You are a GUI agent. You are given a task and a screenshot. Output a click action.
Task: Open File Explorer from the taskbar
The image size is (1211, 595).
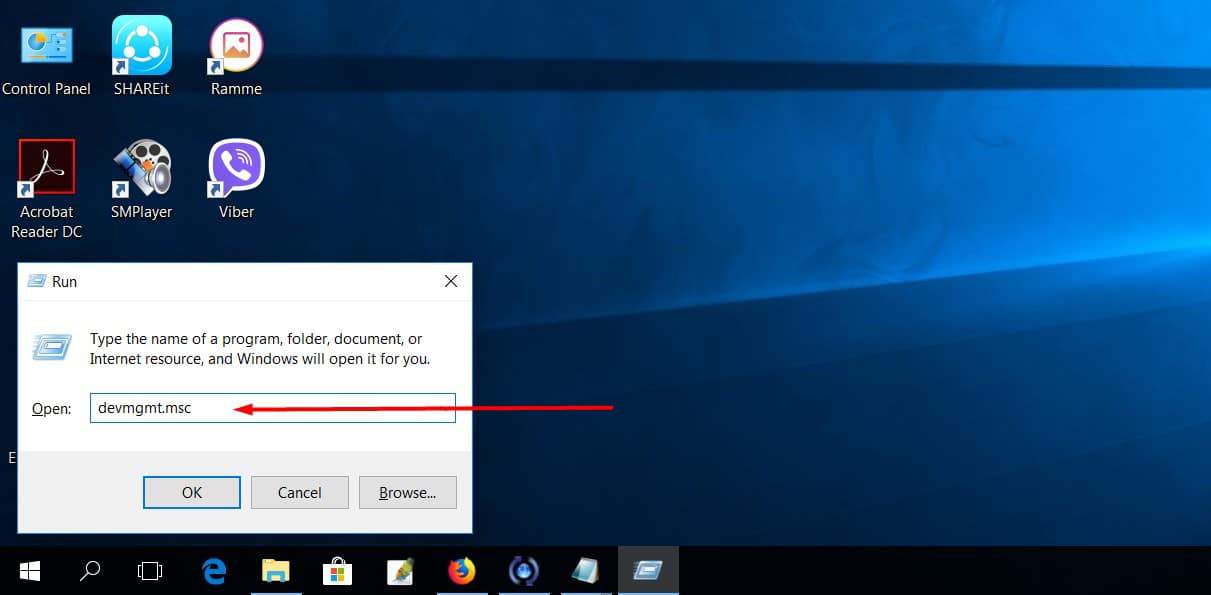(275, 571)
